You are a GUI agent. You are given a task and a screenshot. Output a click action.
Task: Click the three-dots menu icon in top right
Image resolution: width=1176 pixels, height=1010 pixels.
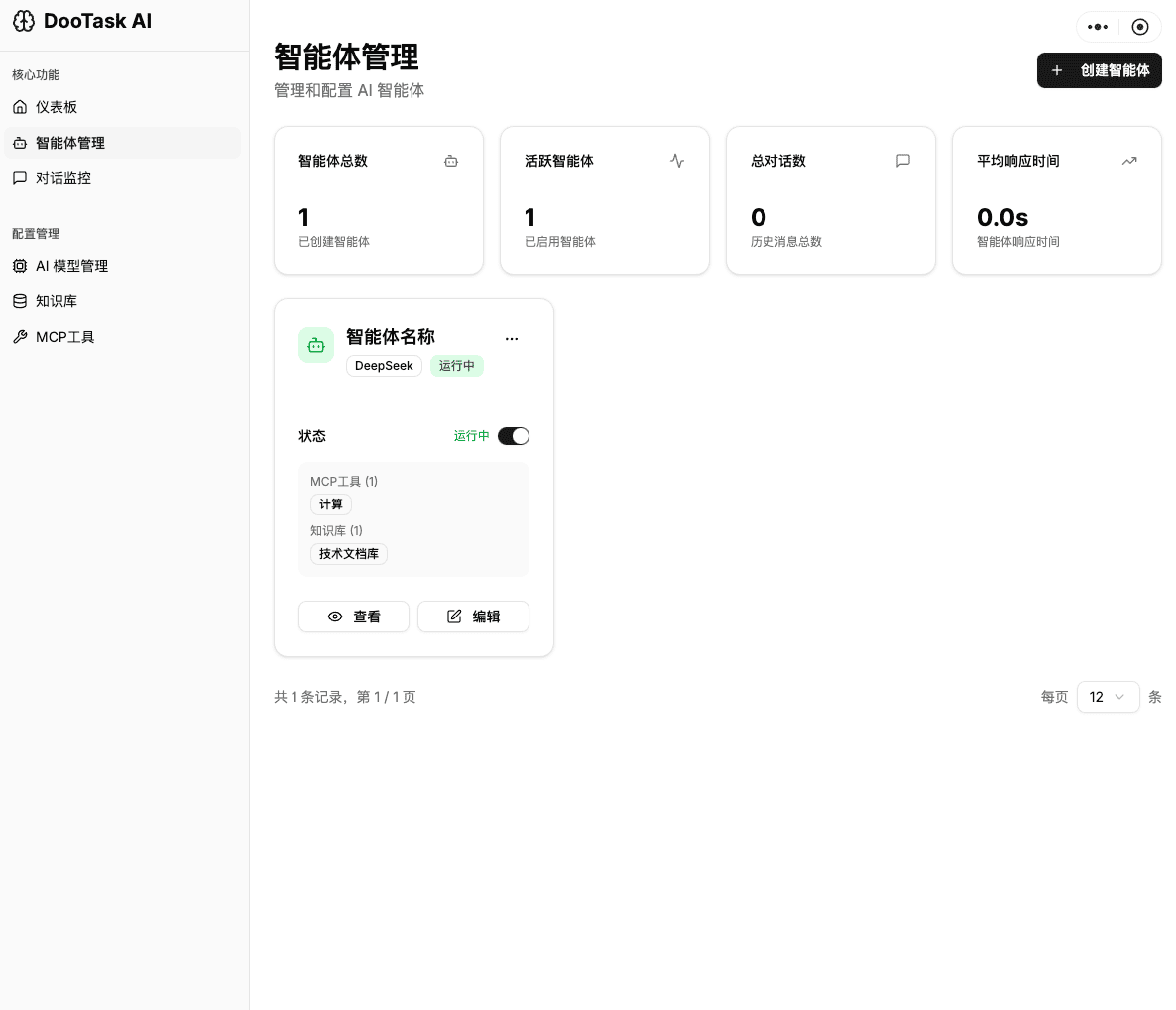[1098, 27]
